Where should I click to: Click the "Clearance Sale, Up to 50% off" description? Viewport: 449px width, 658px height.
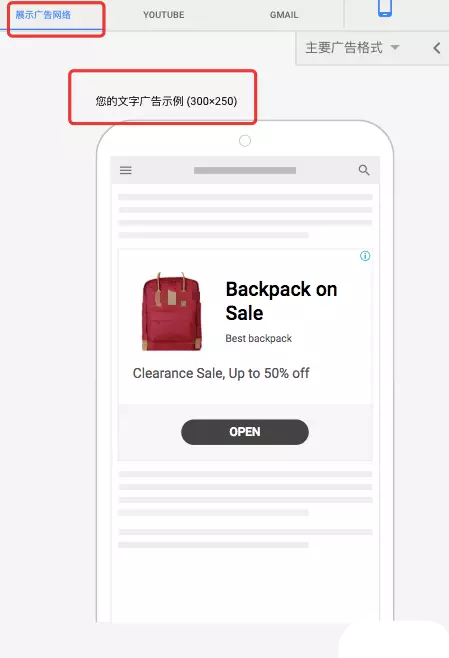[221, 373]
